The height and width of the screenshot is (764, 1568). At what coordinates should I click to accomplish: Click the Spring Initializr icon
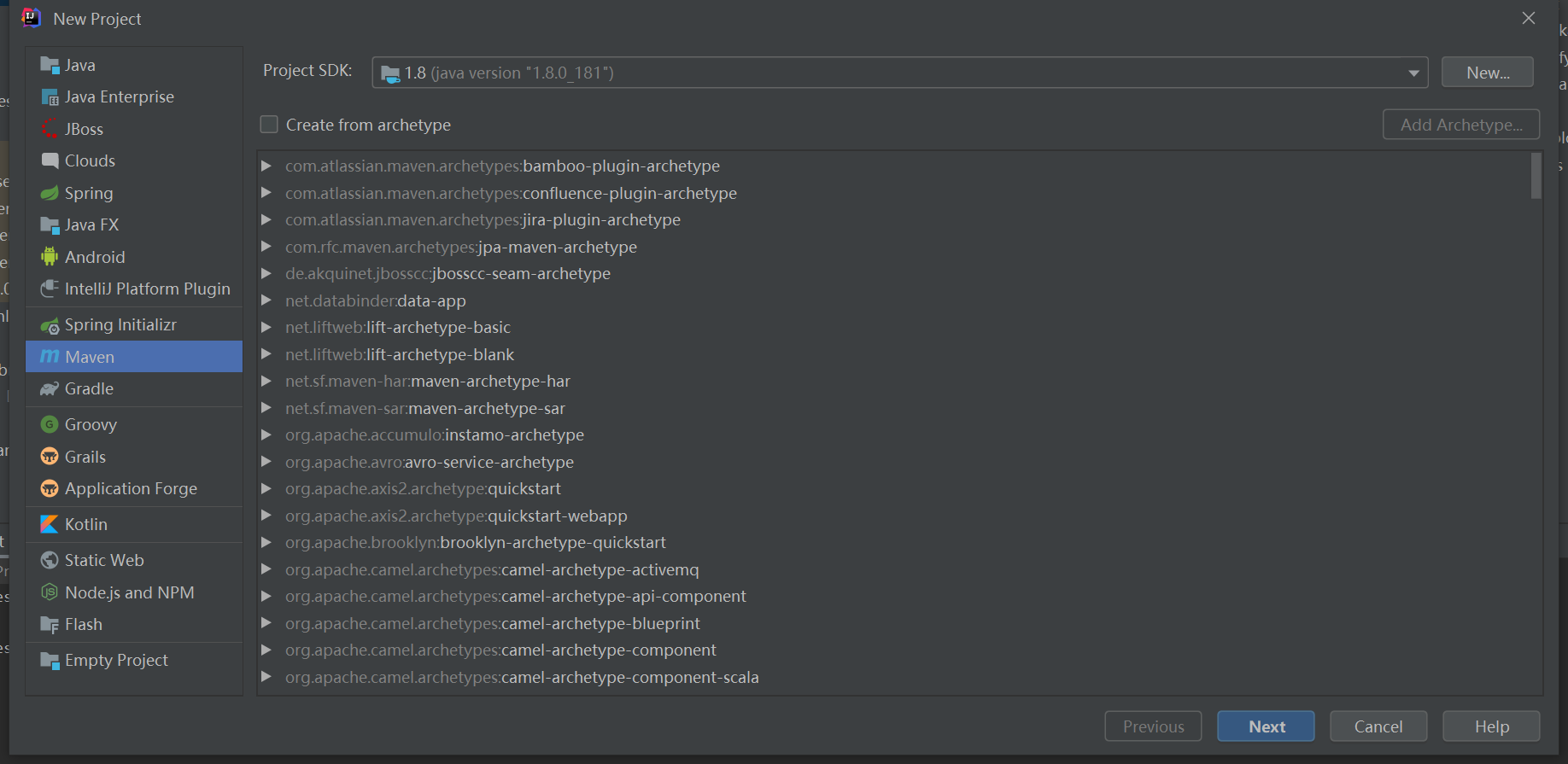[x=50, y=325]
